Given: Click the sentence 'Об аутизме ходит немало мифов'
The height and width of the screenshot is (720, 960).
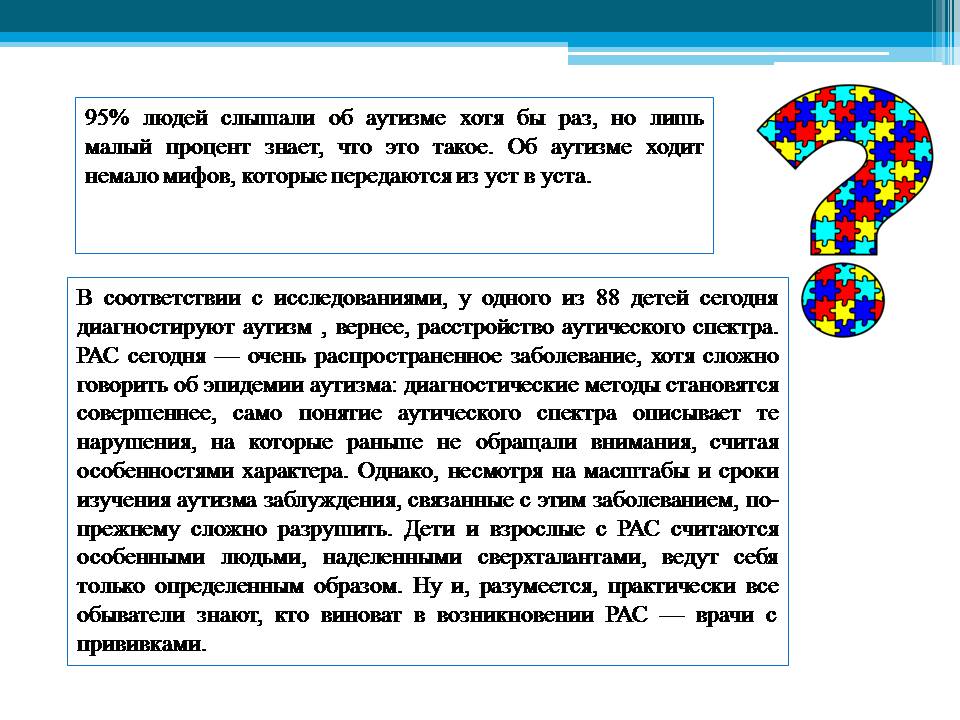Looking at the screenshot, I should [x=394, y=162].
